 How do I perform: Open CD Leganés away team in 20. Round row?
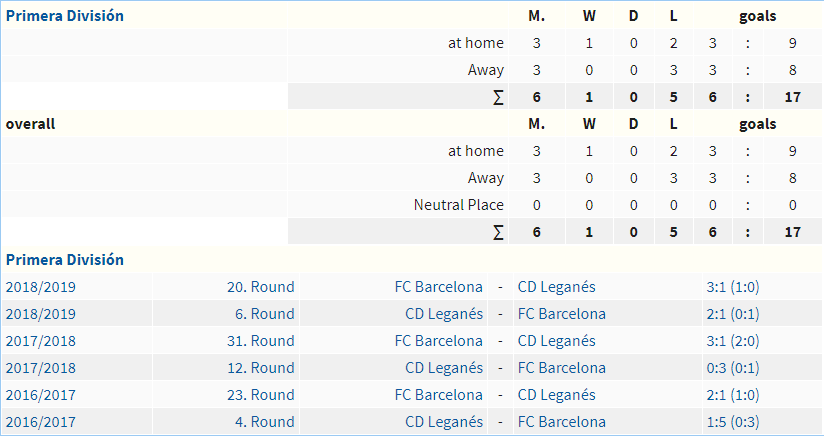(x=557, y=287)
